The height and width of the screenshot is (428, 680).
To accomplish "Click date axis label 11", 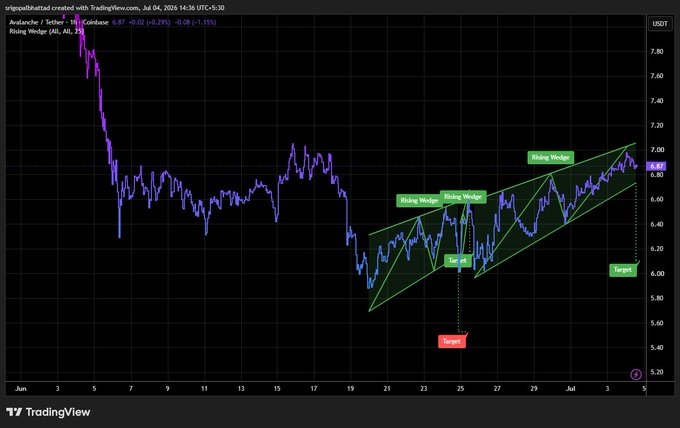I will [204, 389].
